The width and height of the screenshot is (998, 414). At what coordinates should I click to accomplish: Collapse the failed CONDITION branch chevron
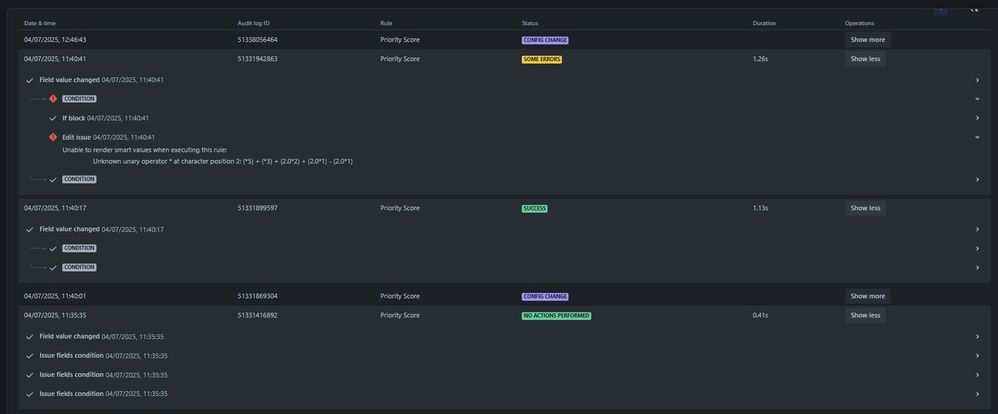[977, 99]
